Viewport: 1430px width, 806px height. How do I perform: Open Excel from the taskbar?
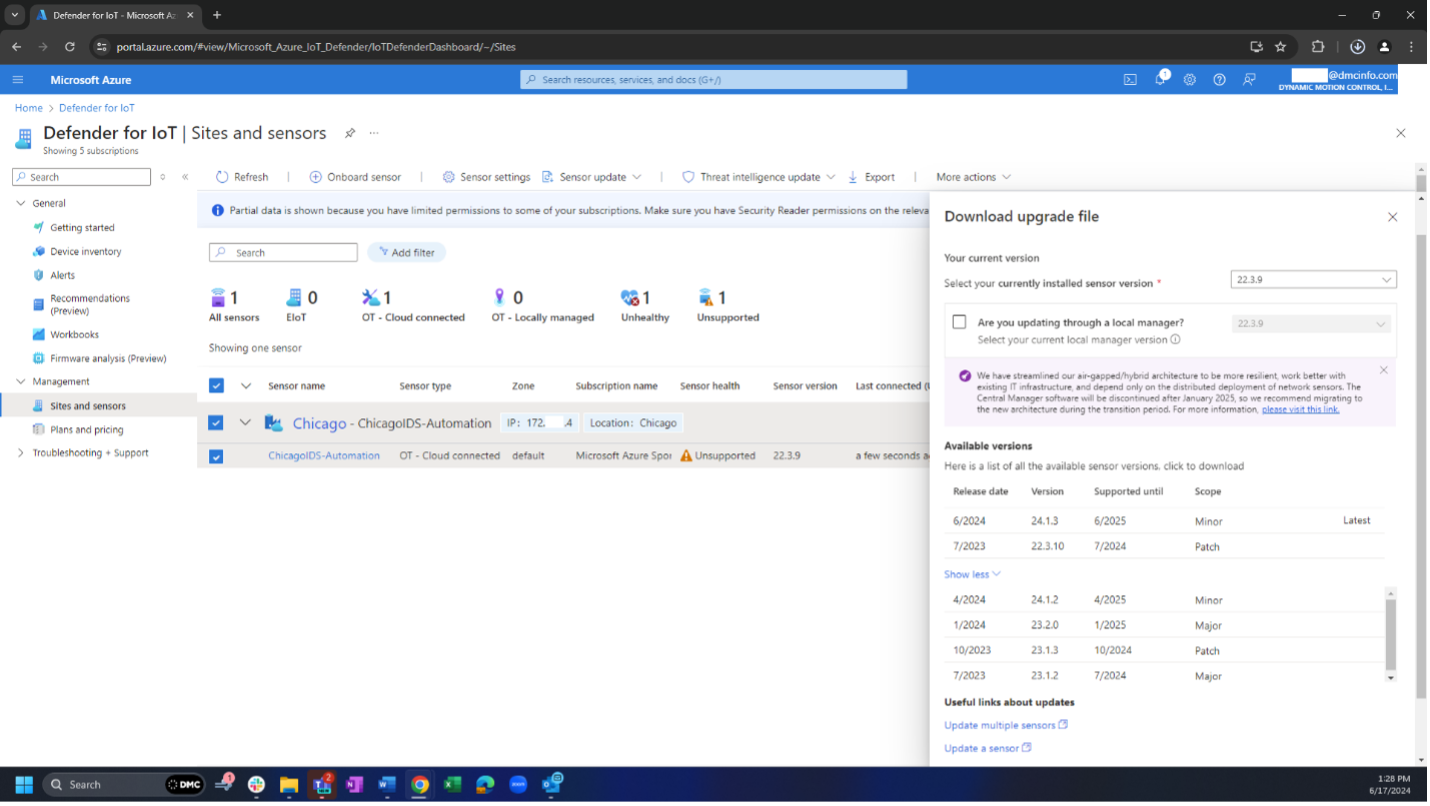tap(452, 784)
